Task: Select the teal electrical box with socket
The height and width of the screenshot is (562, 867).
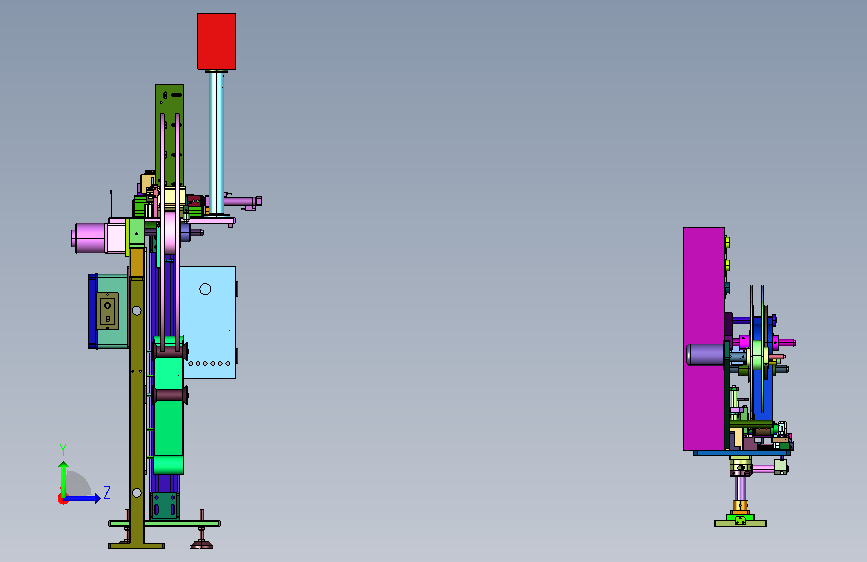Action: (x=109, y=311)
